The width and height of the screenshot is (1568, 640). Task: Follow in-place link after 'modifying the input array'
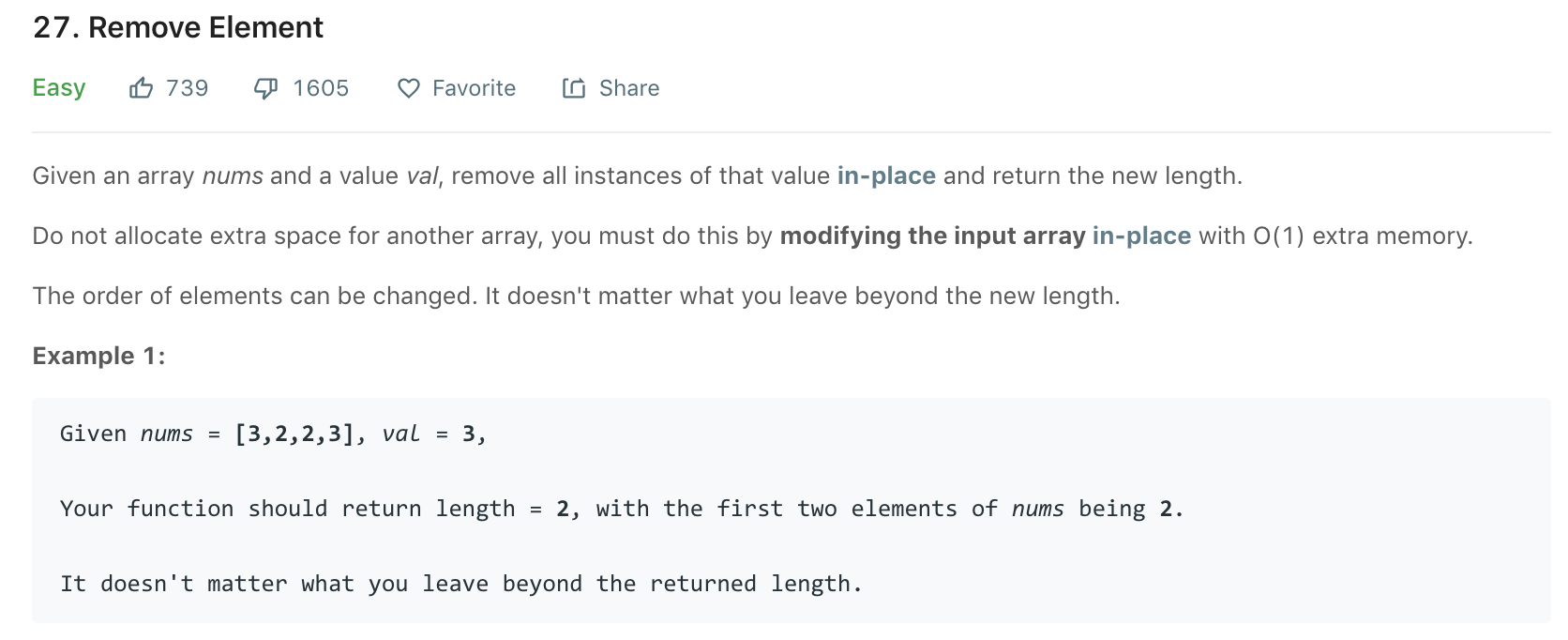coord(1141,236)
